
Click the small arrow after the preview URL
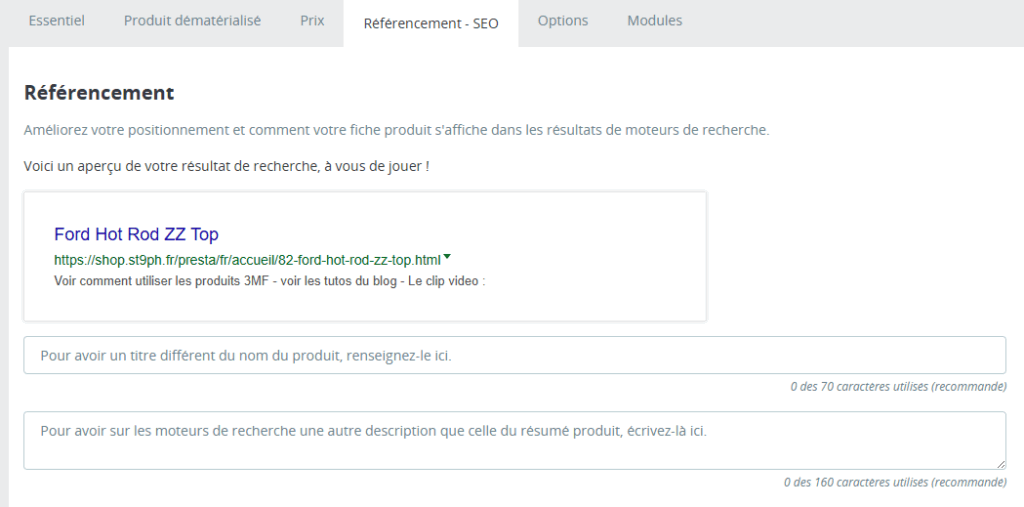tap(447, 258)
